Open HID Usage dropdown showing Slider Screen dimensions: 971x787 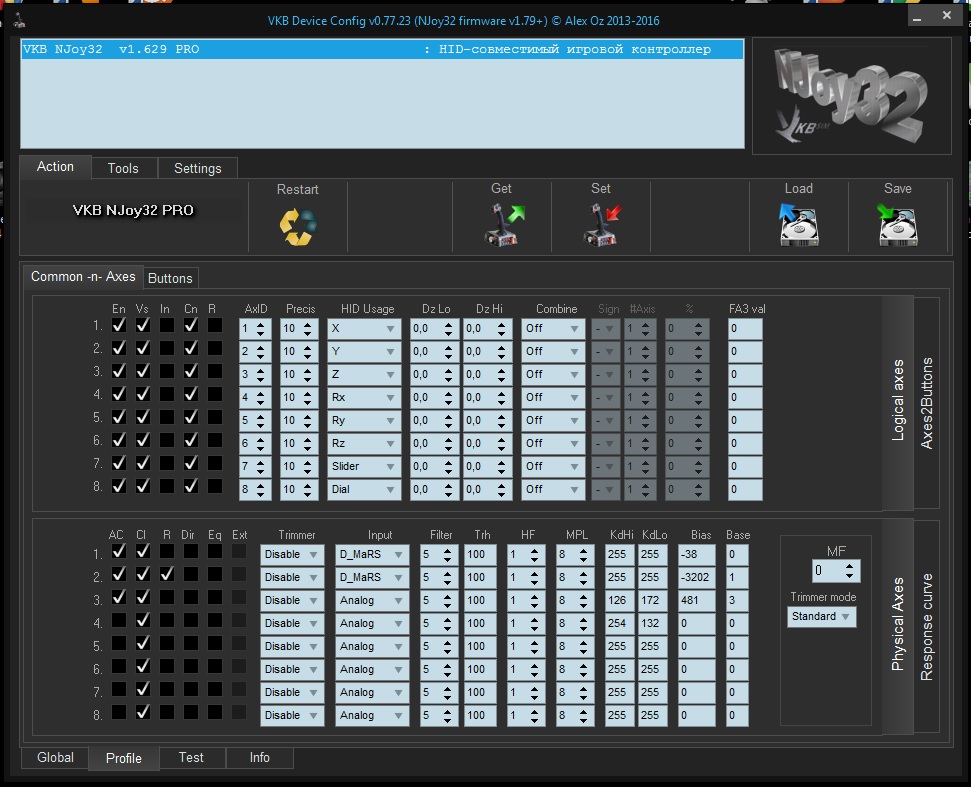point(364,466)
